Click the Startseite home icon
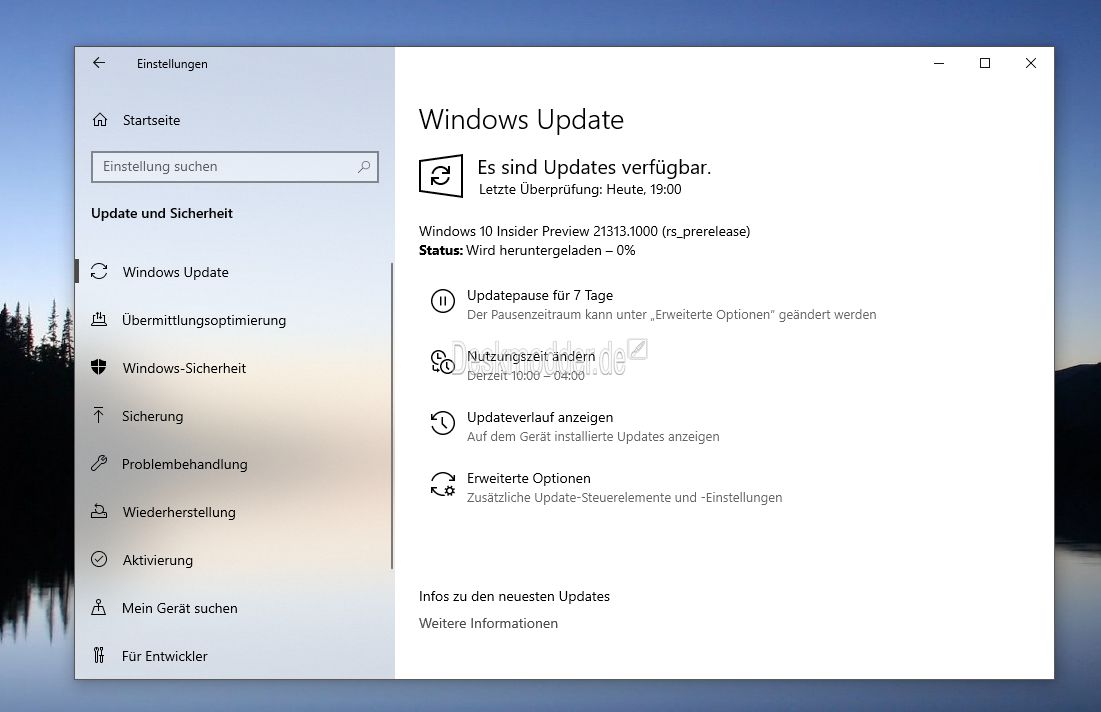The height and width of the screenshot is (712, 1101). point(100,120)
